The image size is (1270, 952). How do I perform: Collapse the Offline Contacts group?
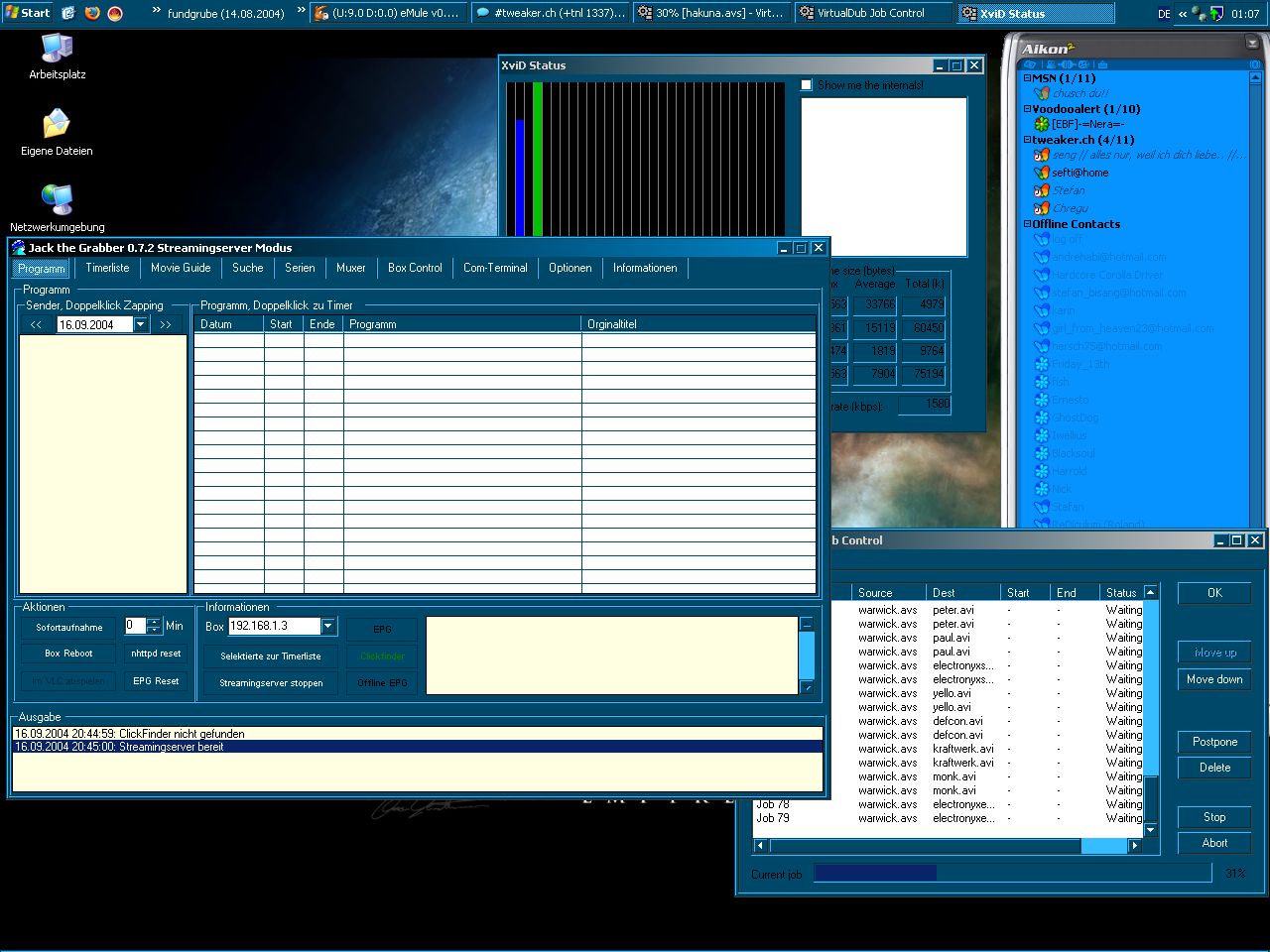point(1028,224)
